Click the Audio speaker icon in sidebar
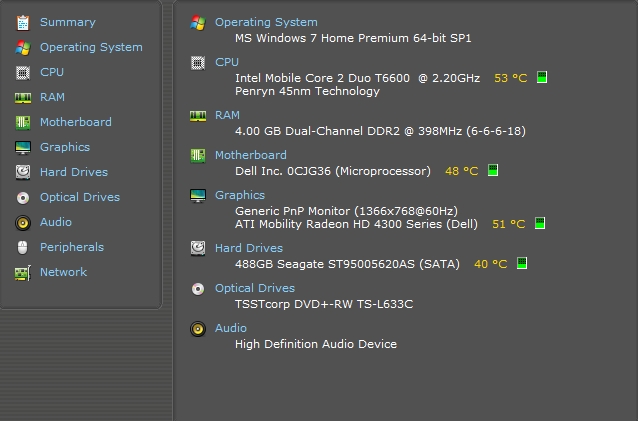Screen dimensions: 638x421 [23, 223]
